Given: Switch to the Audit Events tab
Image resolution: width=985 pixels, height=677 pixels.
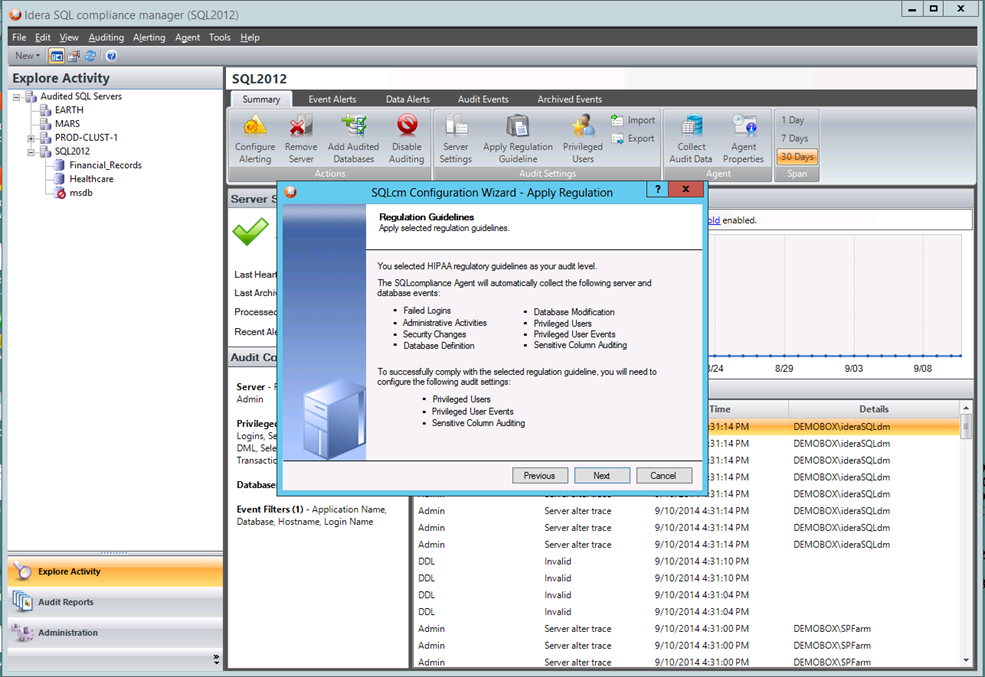Looking at the screenshot, I should tap(483, 99).
